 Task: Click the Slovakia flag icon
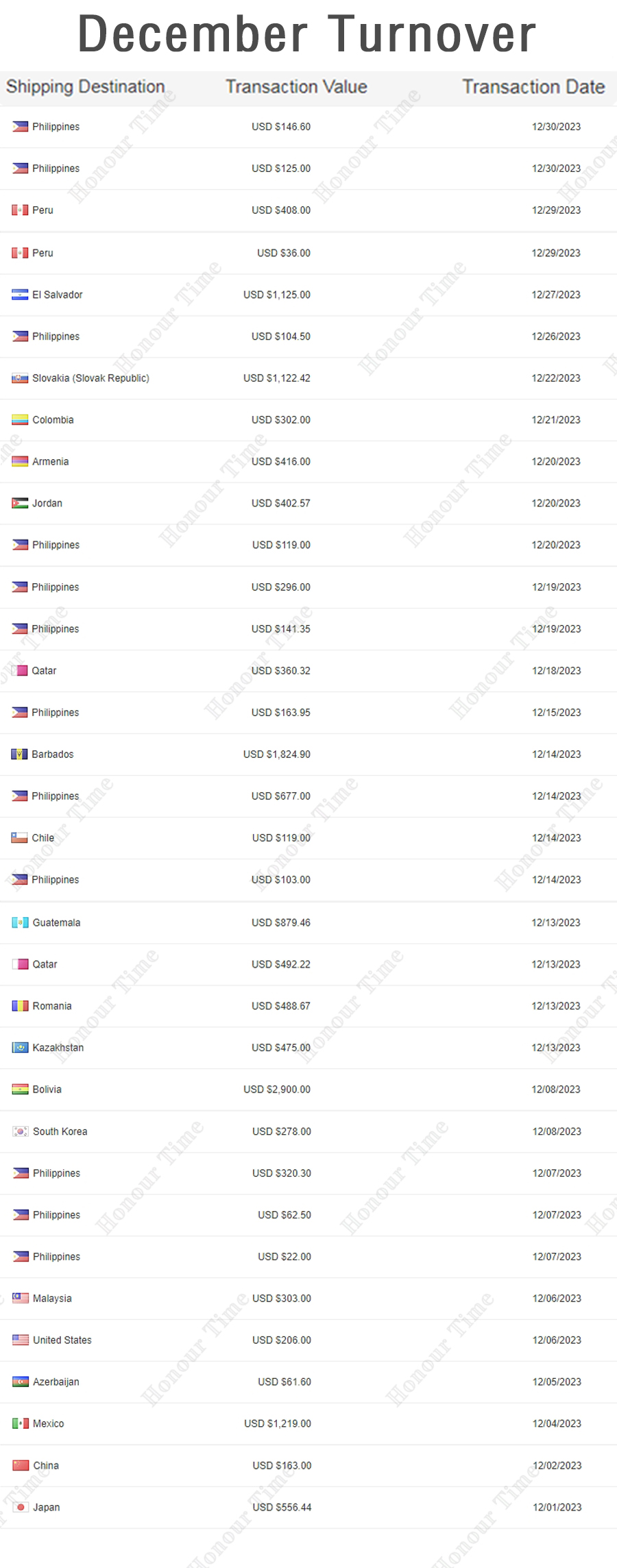pos(20,378)
